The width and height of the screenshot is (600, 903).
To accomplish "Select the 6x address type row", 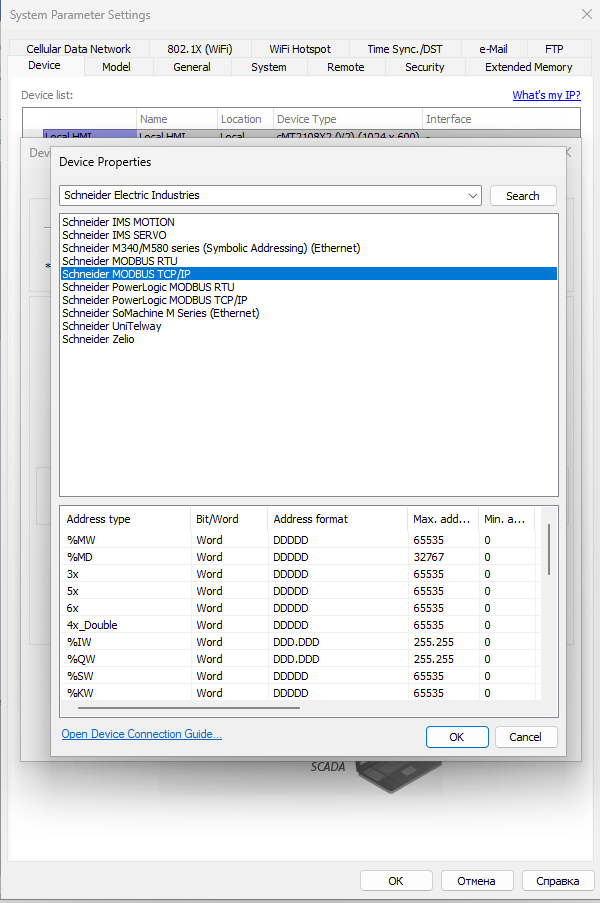I will pyautogui.click(x=300, y=608).
